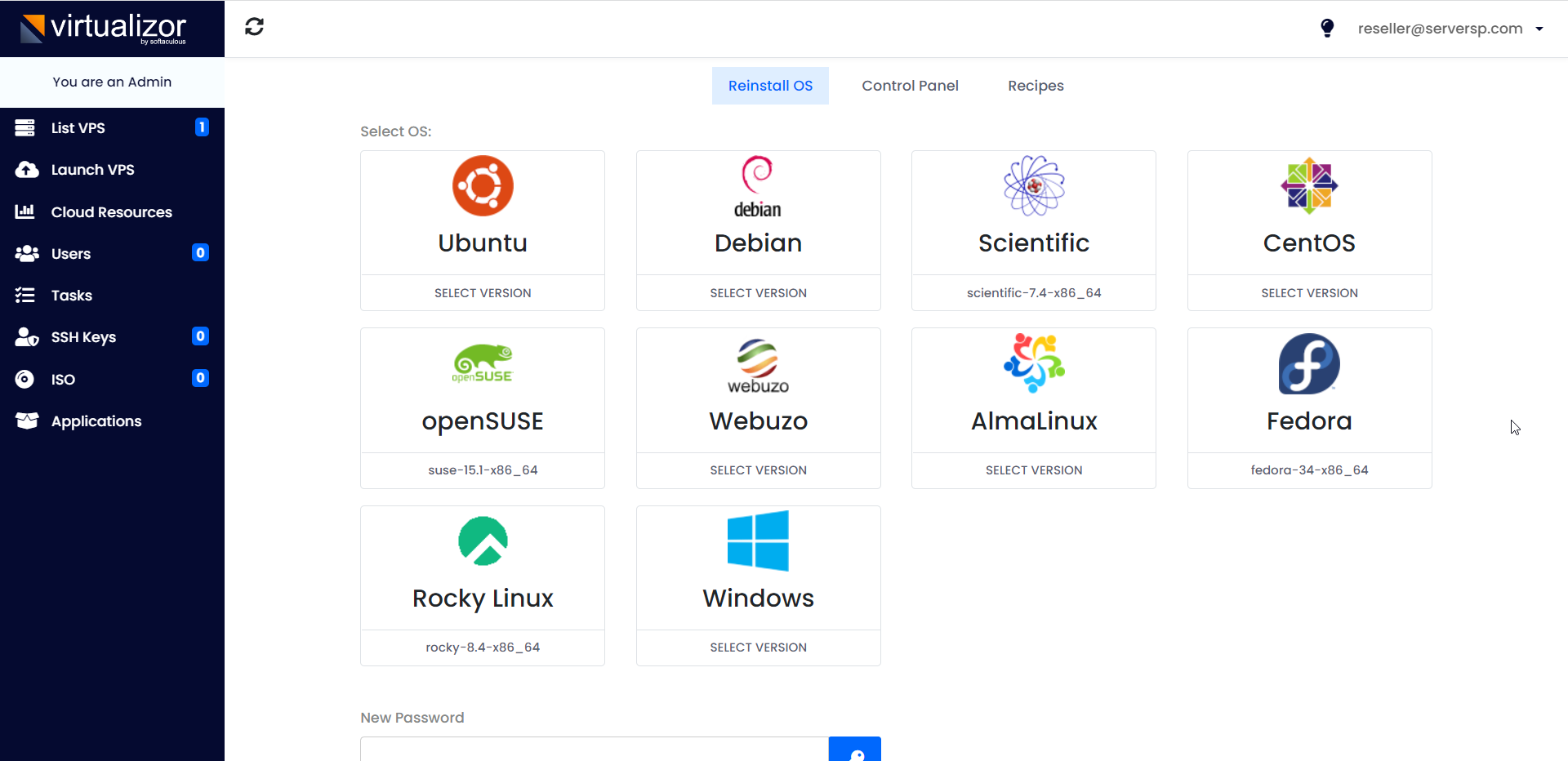Select the Windows logo
The width and height of the screenshot is (1568, 761).
[x=758, y=541]
